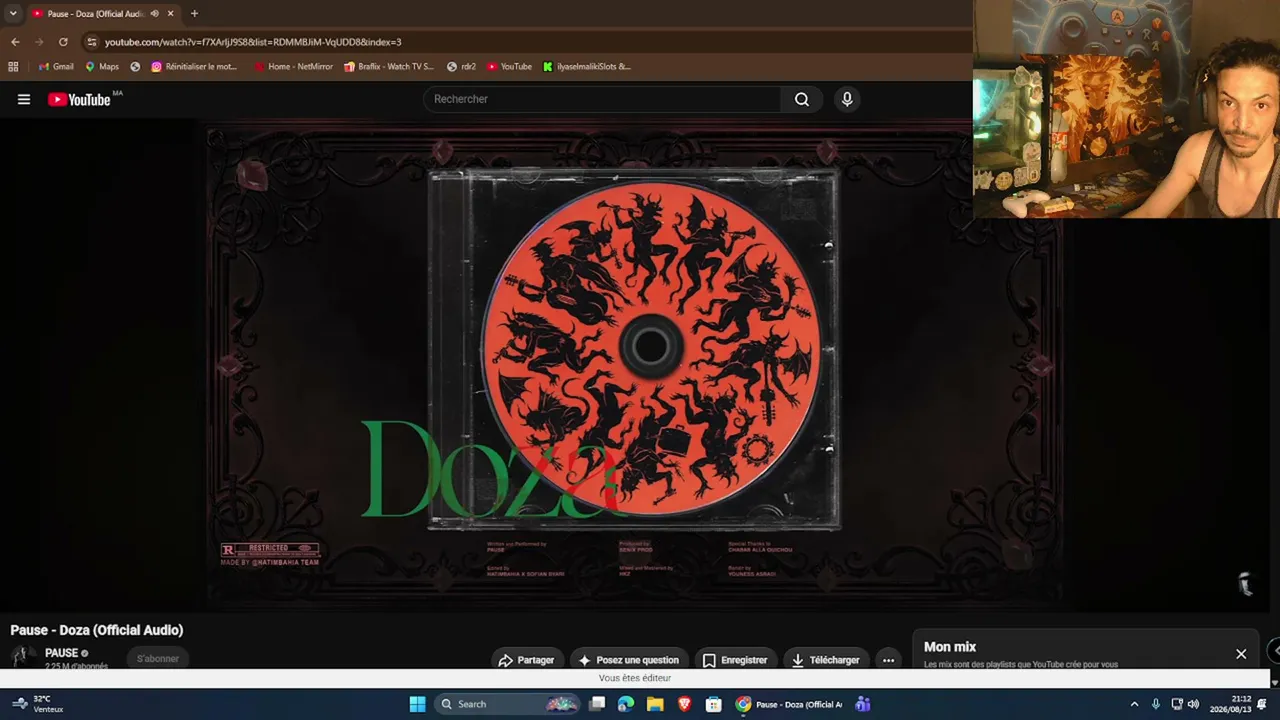
Task: Open the Windows Start menu
Action: pyautogui.click(x=417, y=704)
